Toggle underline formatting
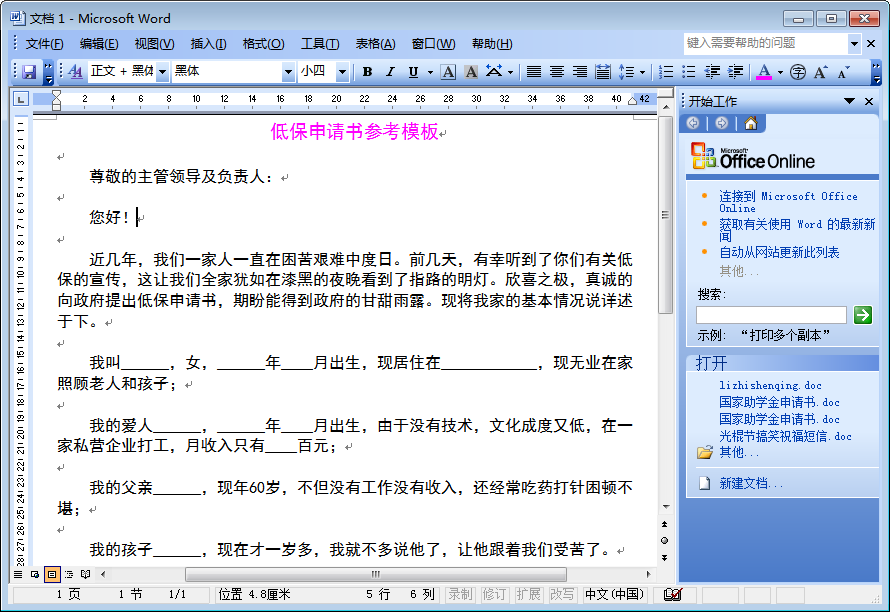The width and height of the screenshot is (890, 612). point(413,72)
